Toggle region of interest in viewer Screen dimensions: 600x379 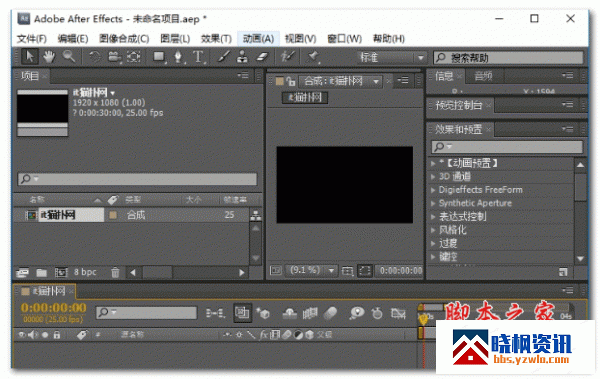point(365,271)
